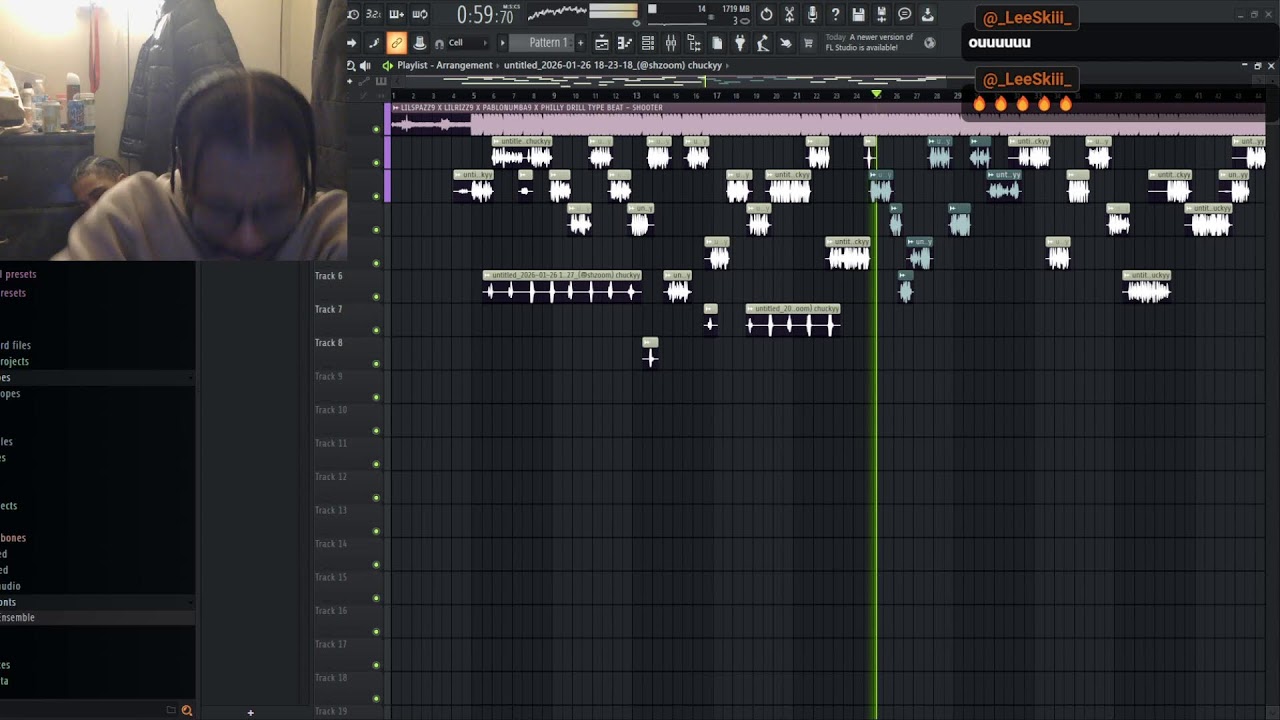Toggle the Browser view icon in toolbar
1280x720 pixels.
(694, 43)
